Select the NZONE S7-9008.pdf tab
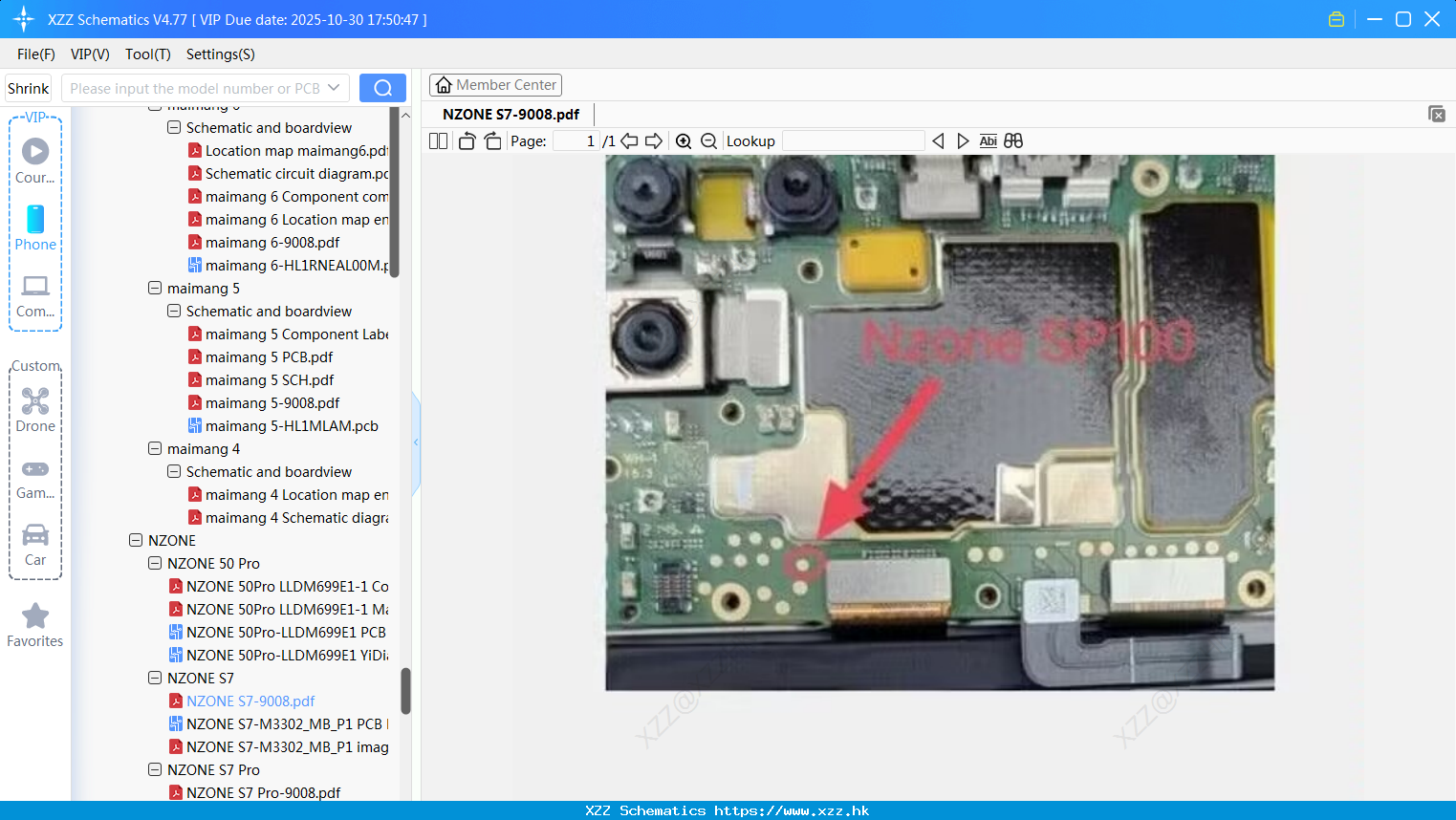The height and width of the screenshot is (820, 1456). (x=511, y=114)
